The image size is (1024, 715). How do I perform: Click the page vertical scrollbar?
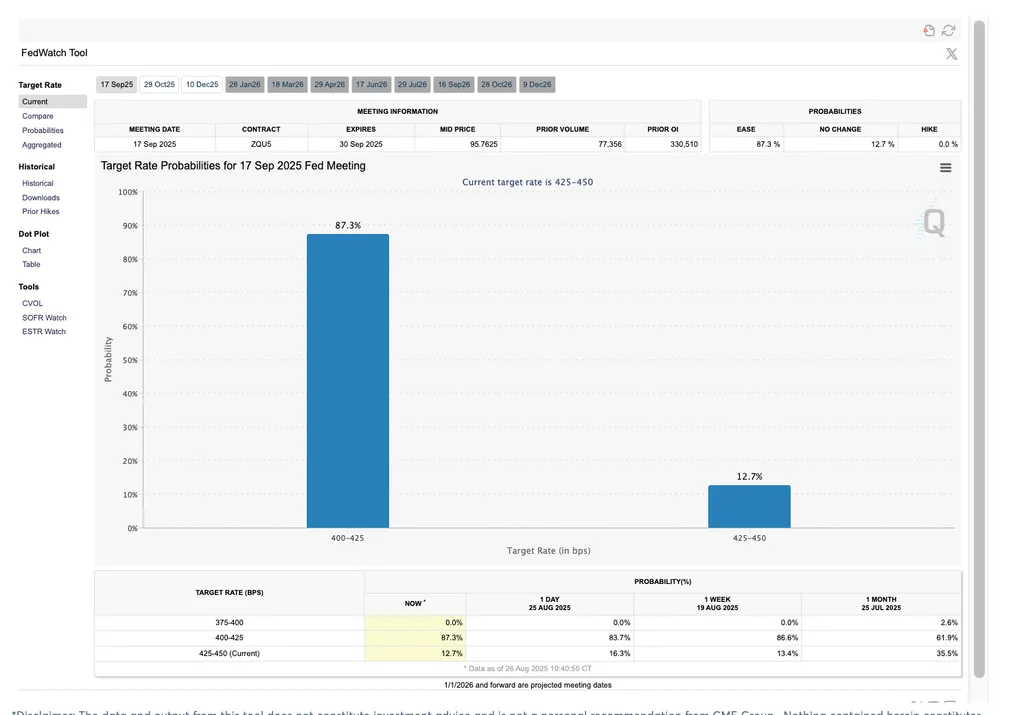tap(979, 349)
